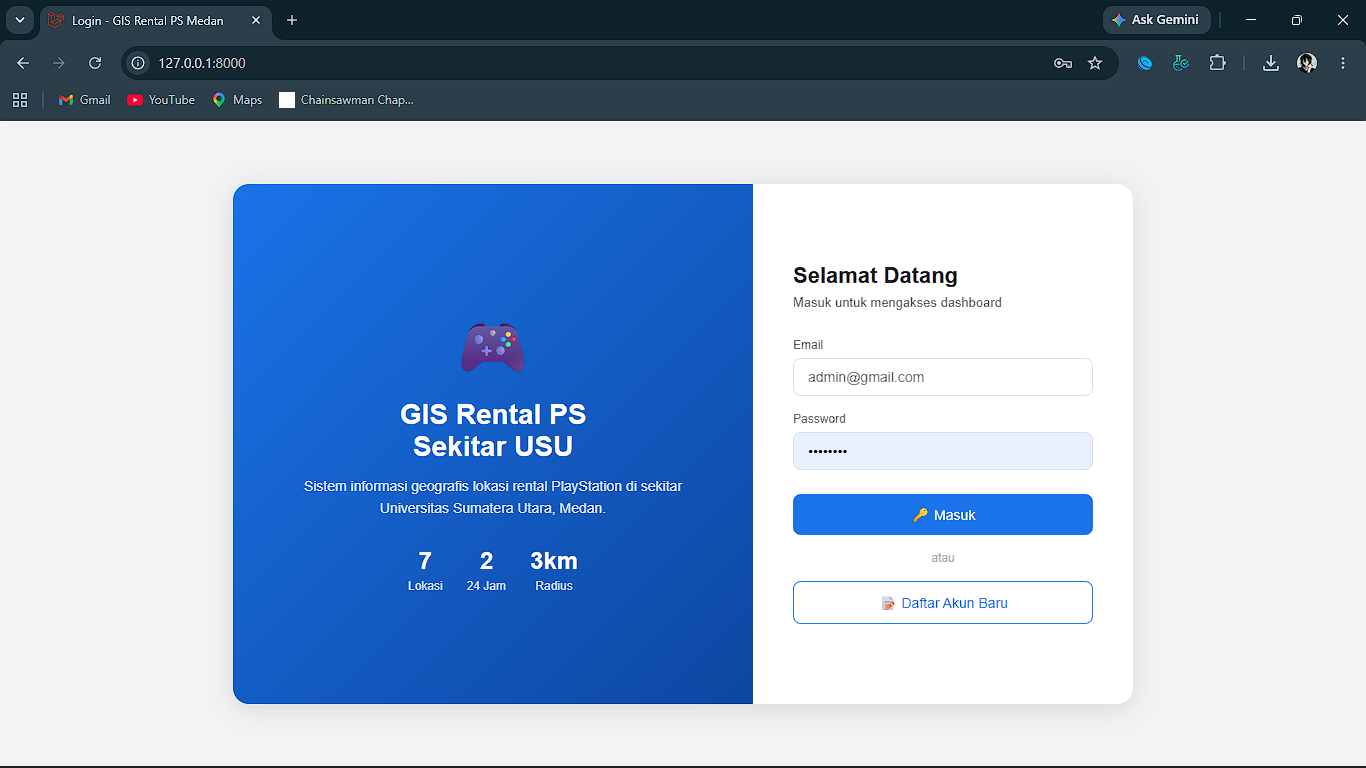Click the Email field label
This screenshot has width=1366, height=768.
click(808, 345)
